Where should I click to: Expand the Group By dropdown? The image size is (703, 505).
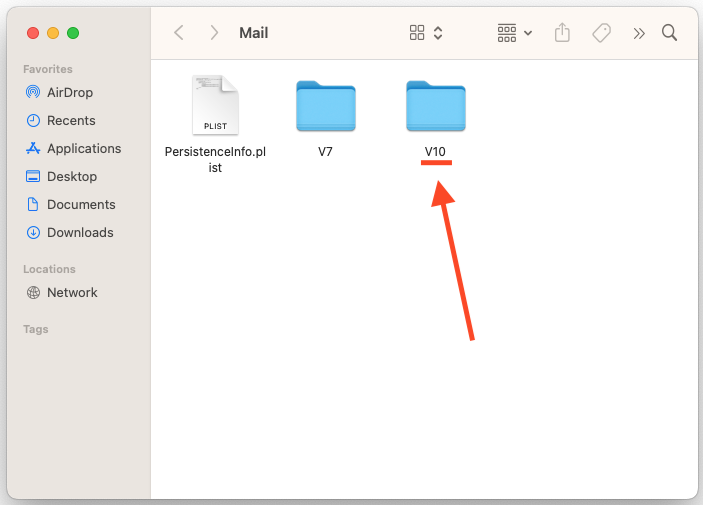[x=515, y=33]
